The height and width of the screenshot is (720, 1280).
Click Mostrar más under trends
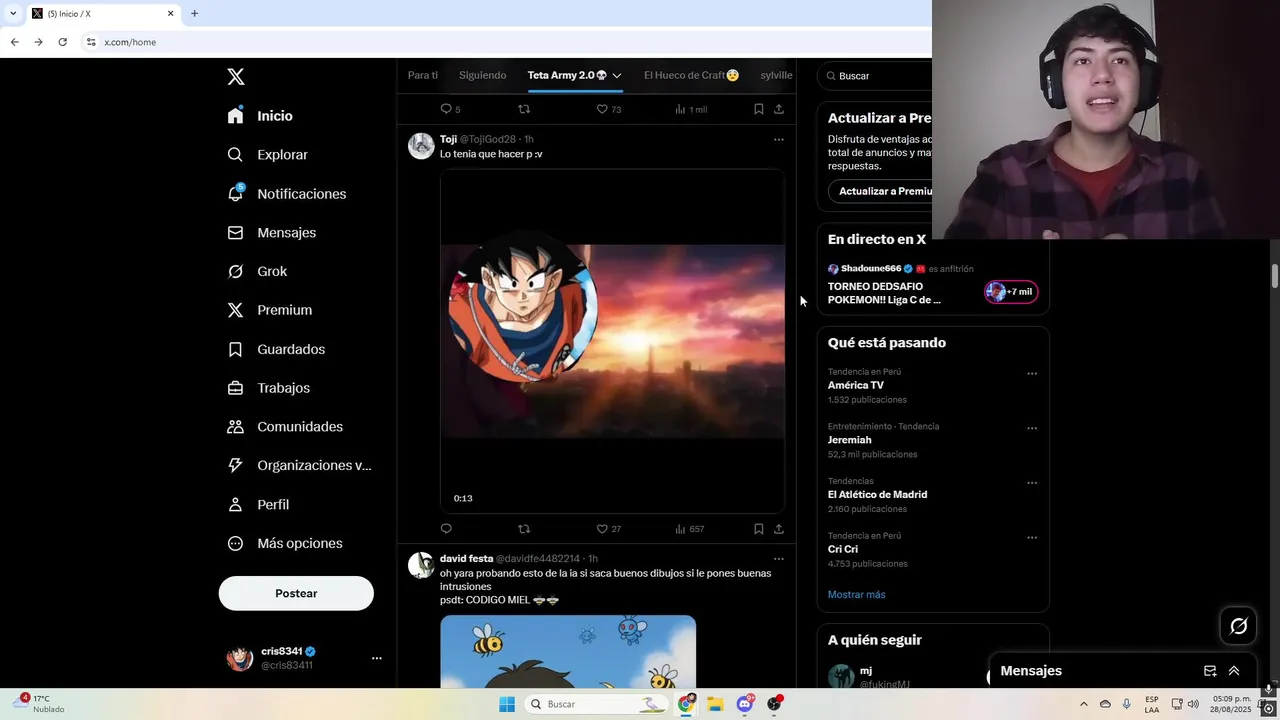pyautogui.click(x=856, y=594)
